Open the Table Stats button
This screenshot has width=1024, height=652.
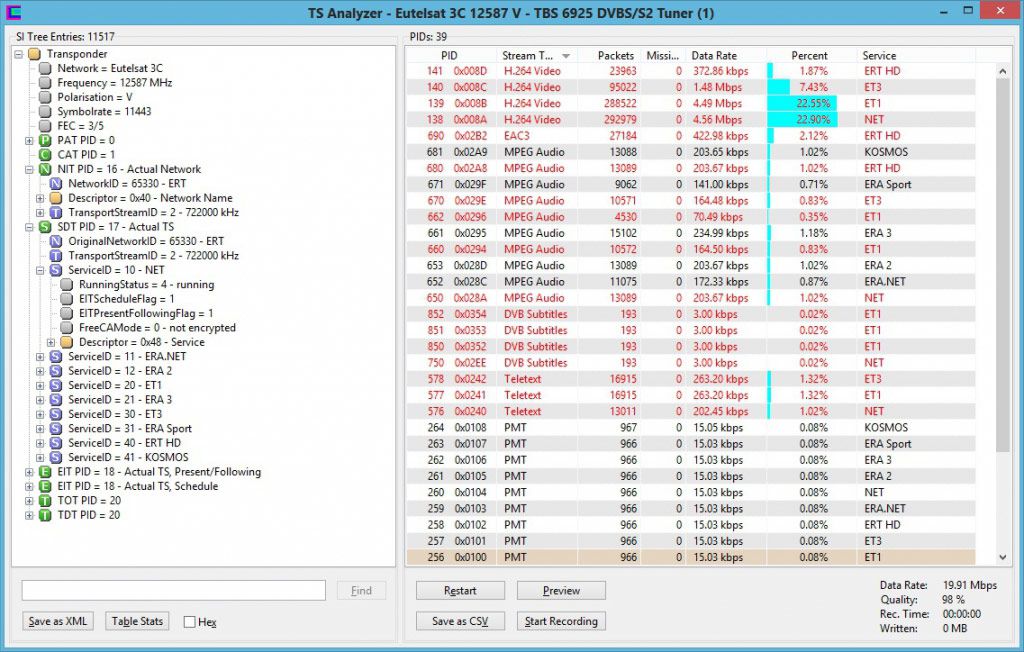[137, 621]
